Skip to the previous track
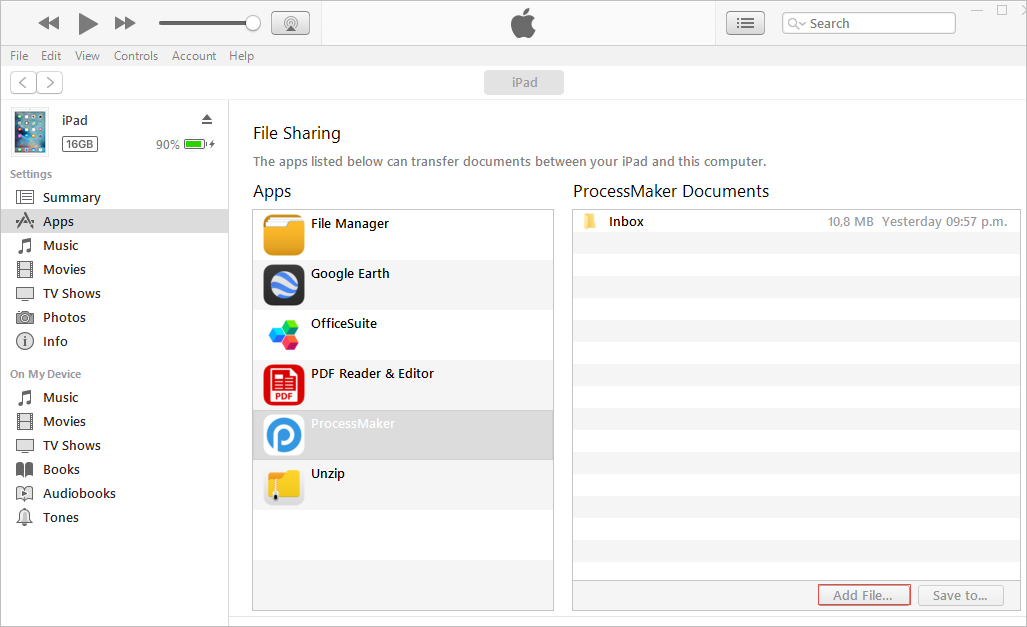The image size is (1027, 627). [48, 23]
